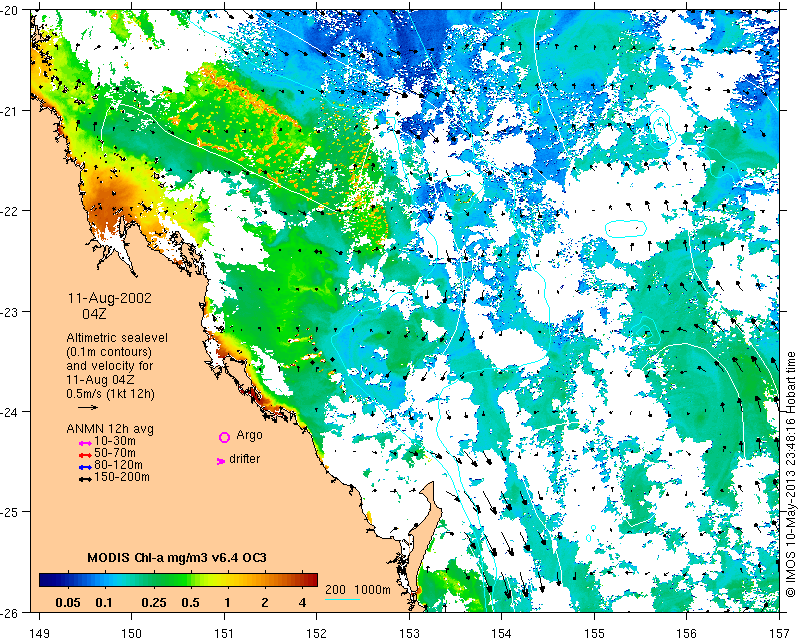Click the chlorophyll color bar scale
The width and height of the screenshot is (800, 640).
(x=179, y=580)
